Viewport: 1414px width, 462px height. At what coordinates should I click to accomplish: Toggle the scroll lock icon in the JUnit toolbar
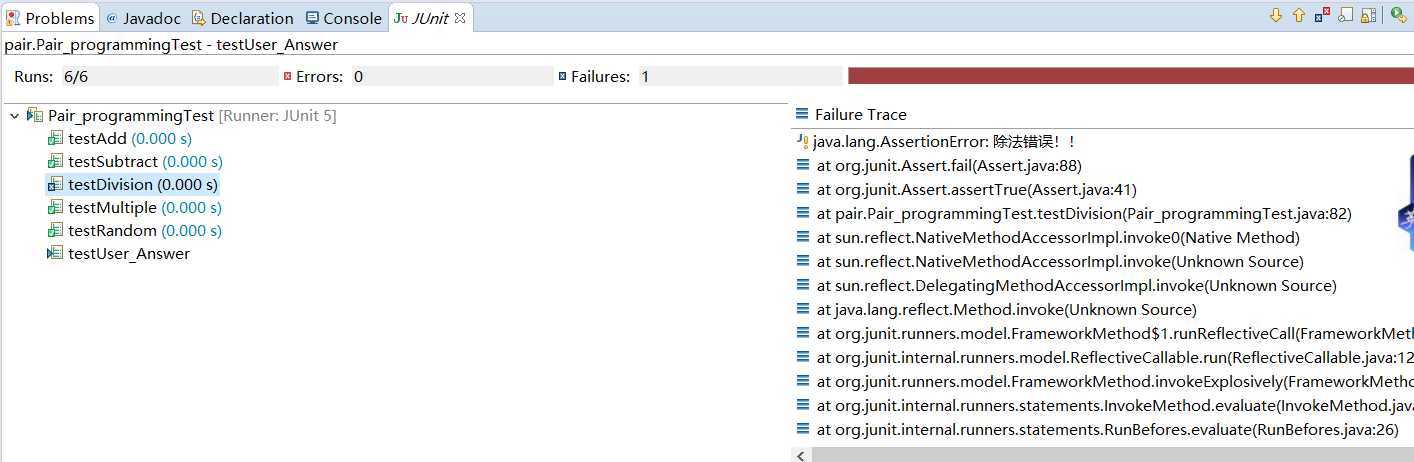(1368, 16)
